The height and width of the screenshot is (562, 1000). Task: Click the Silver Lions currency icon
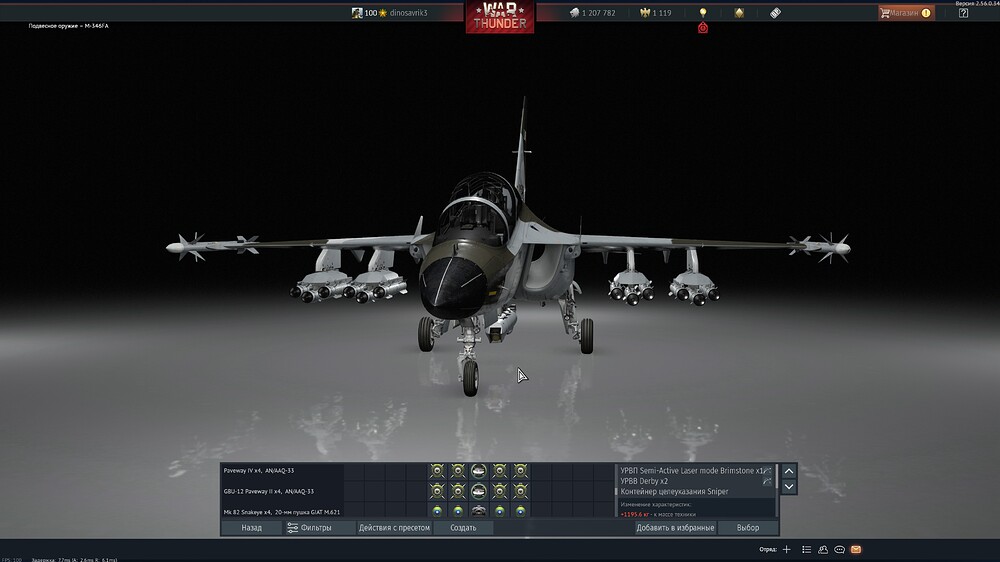575,13
